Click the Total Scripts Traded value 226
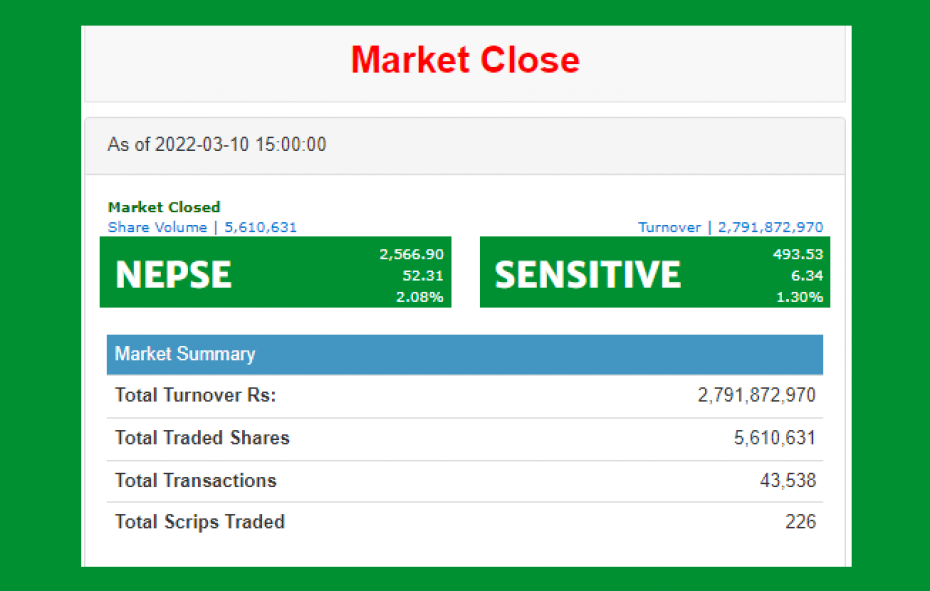This screenshot has width=930, height=591. 801,522
